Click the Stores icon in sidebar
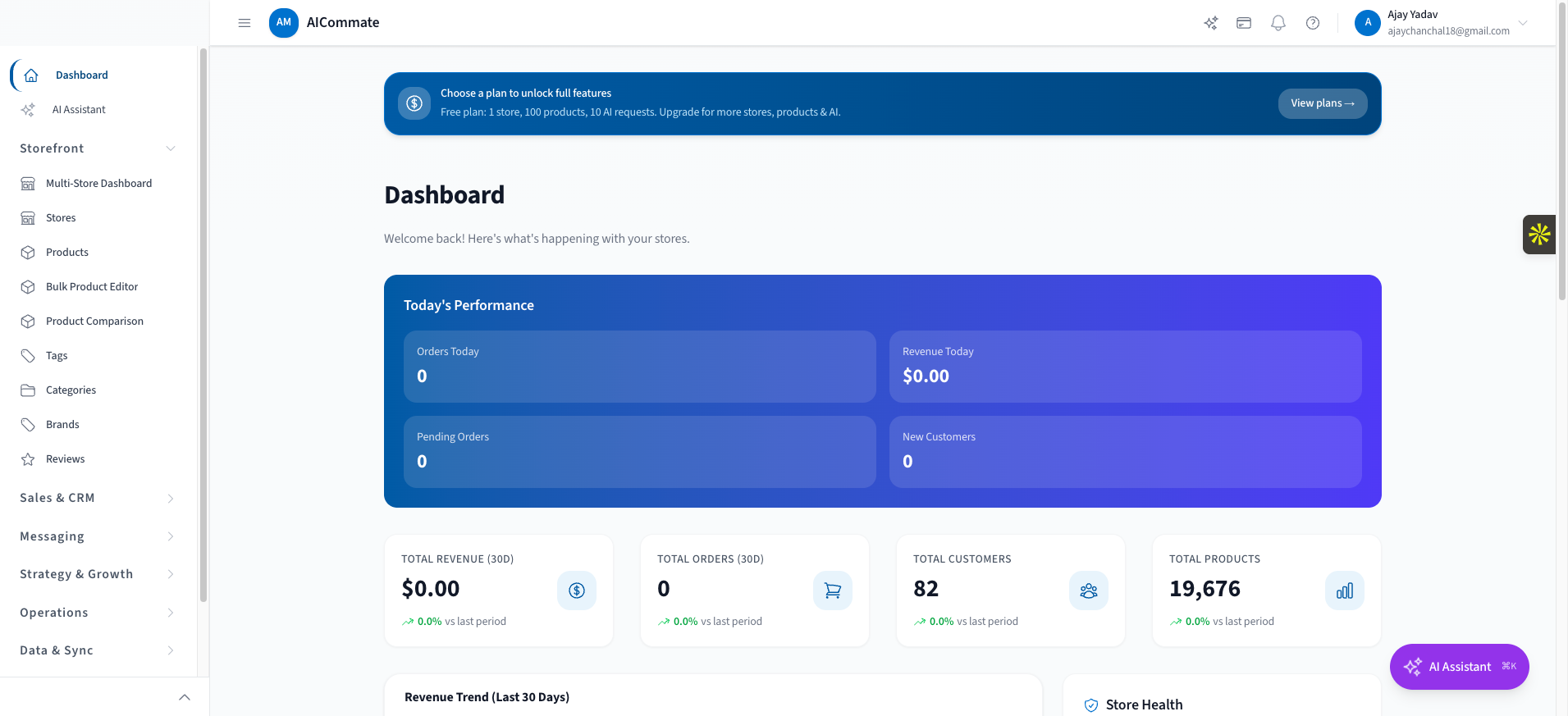The image size is (1568, 716). point(28,218)
